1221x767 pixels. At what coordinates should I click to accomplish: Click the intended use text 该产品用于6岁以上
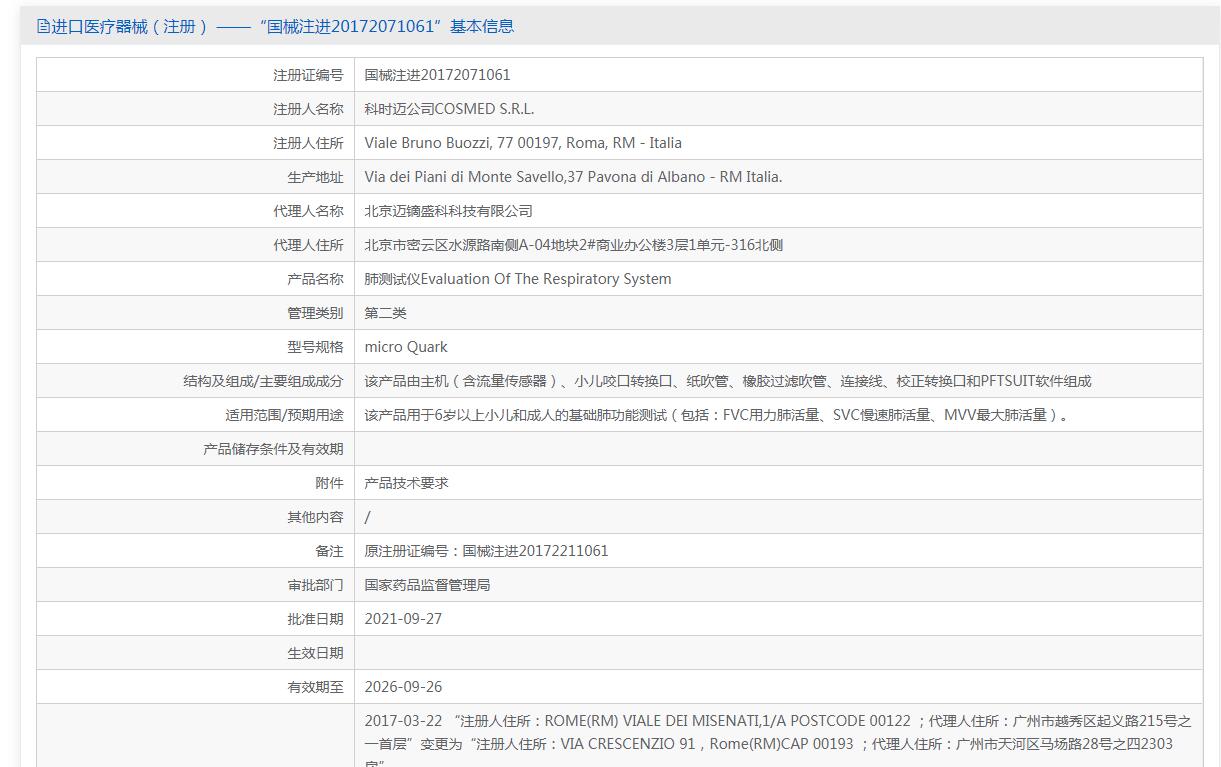[x=717, y=415]
